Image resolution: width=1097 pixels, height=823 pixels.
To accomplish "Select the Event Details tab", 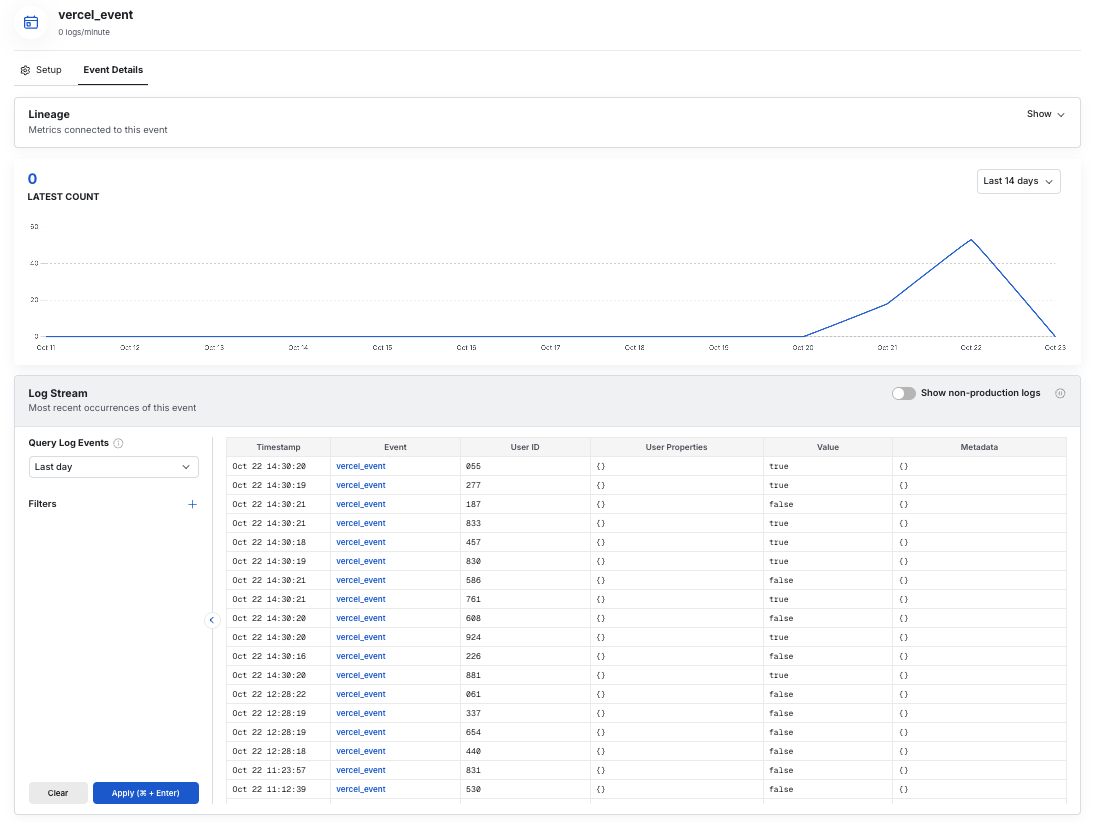I will point(113,70).
